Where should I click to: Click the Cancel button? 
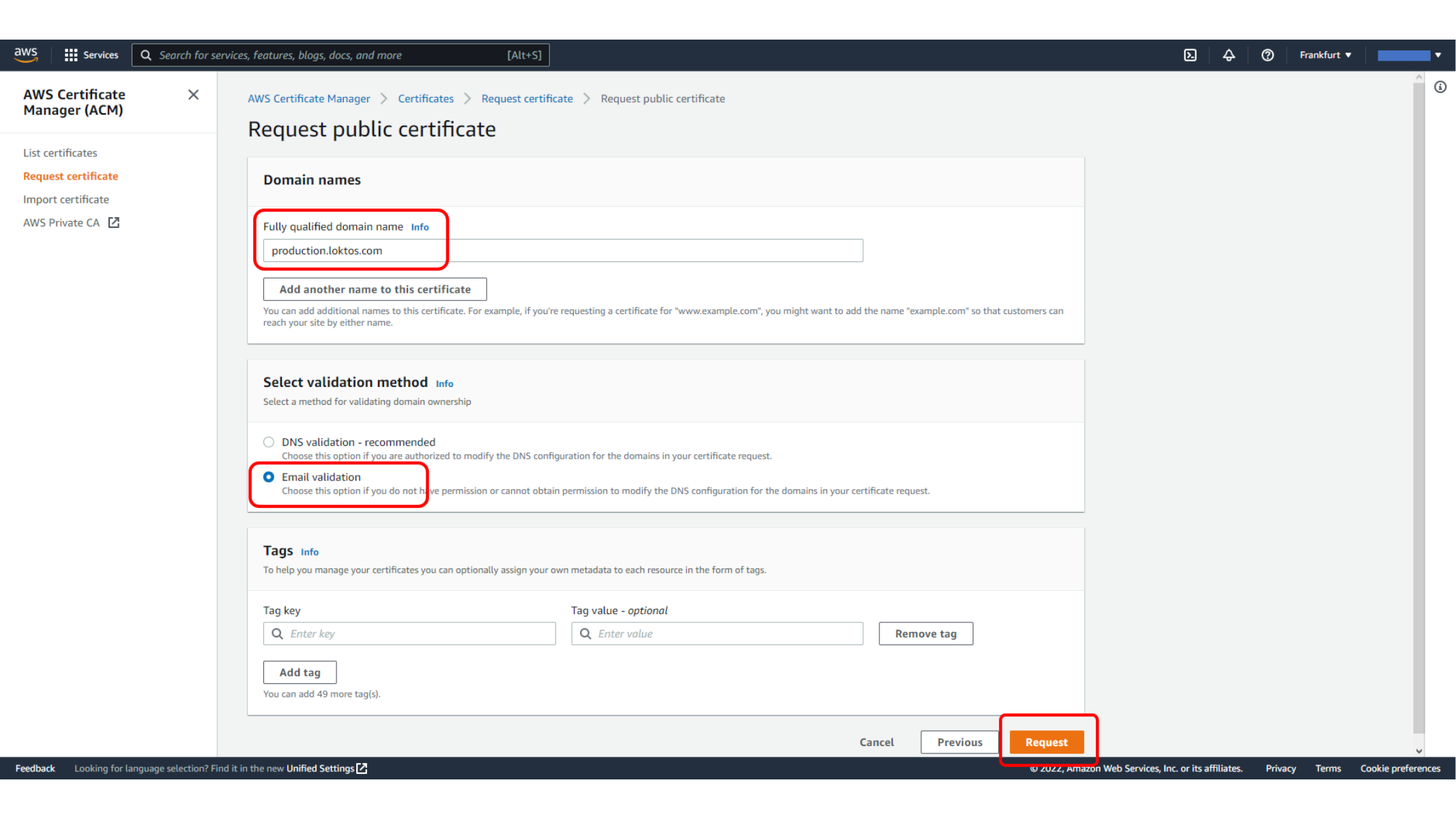point(876,743)
